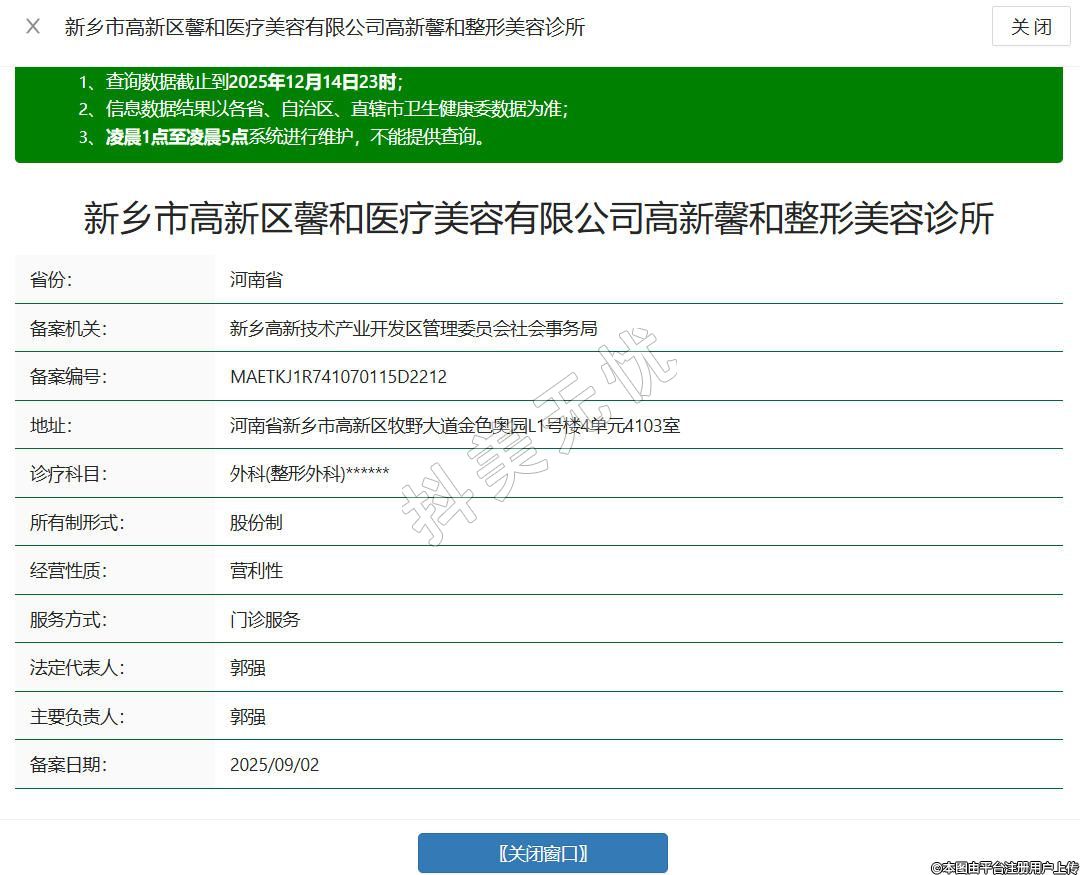The height and width of the screenshot is (875, 1080).
Task: Click the clinic address value text
Action: (x=454, y=426)
